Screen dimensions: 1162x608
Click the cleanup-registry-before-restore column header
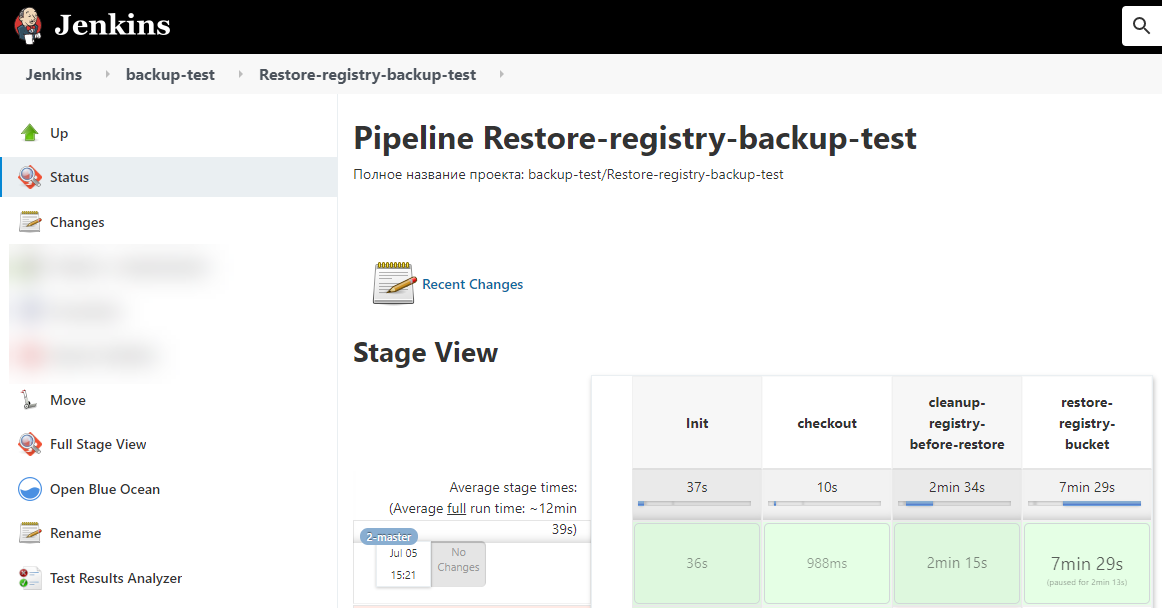(957, 423)
